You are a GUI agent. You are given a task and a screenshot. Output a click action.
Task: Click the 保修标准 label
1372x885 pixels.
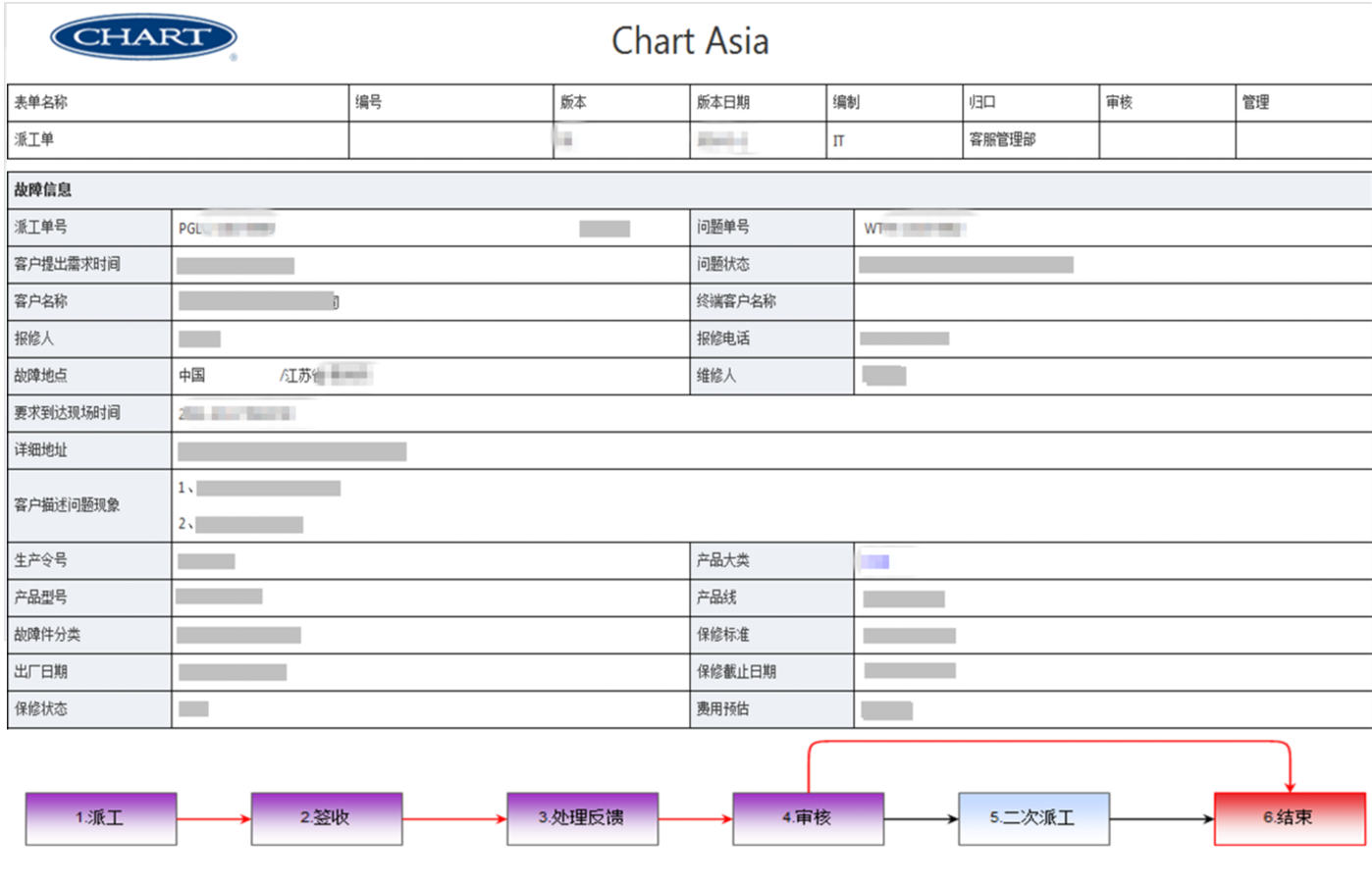pyautogui.click(x=723, y=636)
